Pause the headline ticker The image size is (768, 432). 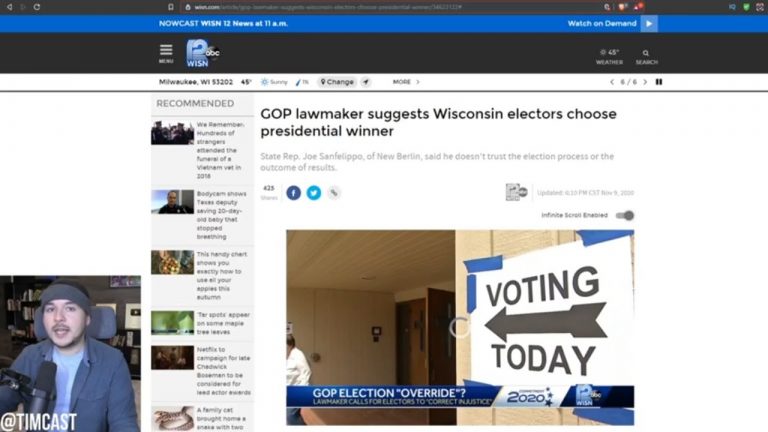tap(659, 82)
